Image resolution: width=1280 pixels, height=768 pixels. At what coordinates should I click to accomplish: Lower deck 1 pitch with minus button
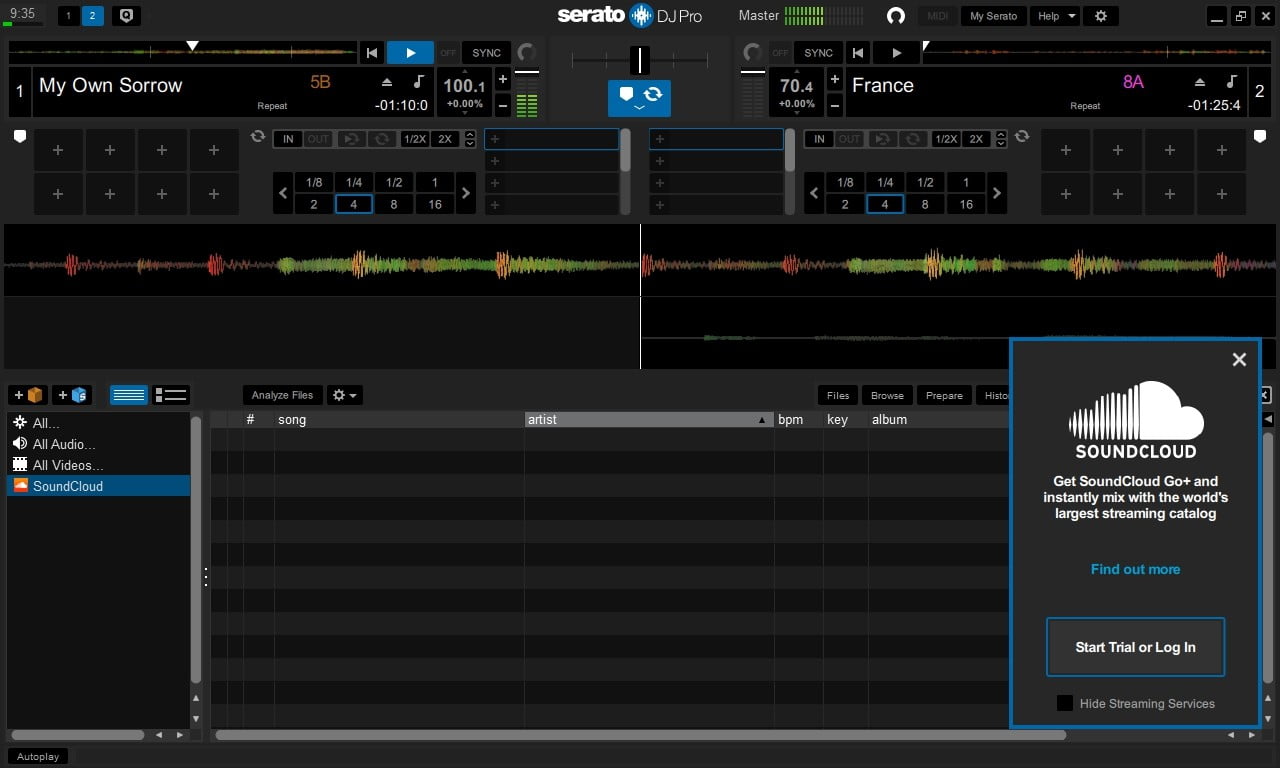pos(502,105)
